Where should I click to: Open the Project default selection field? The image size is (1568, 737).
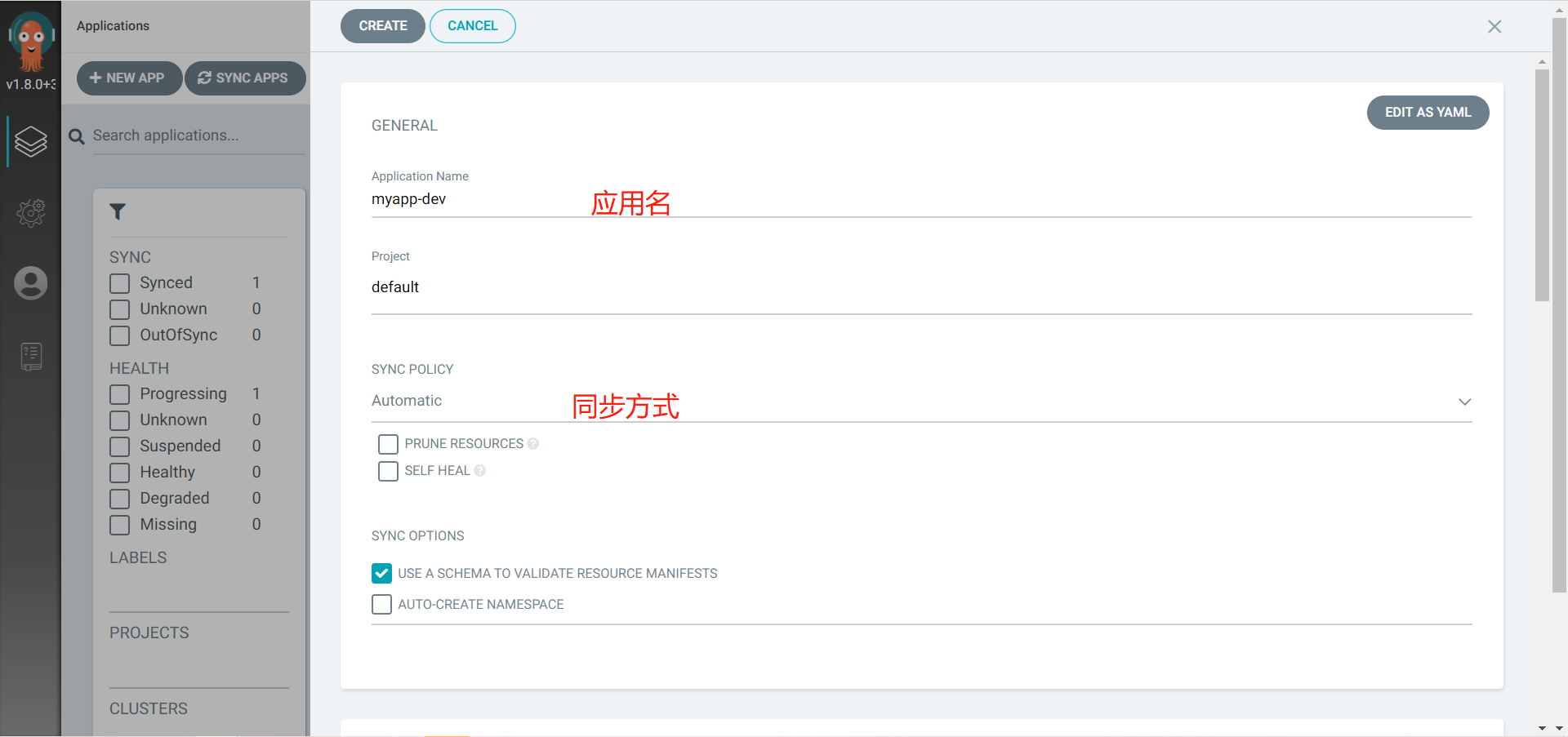[921, 287]
